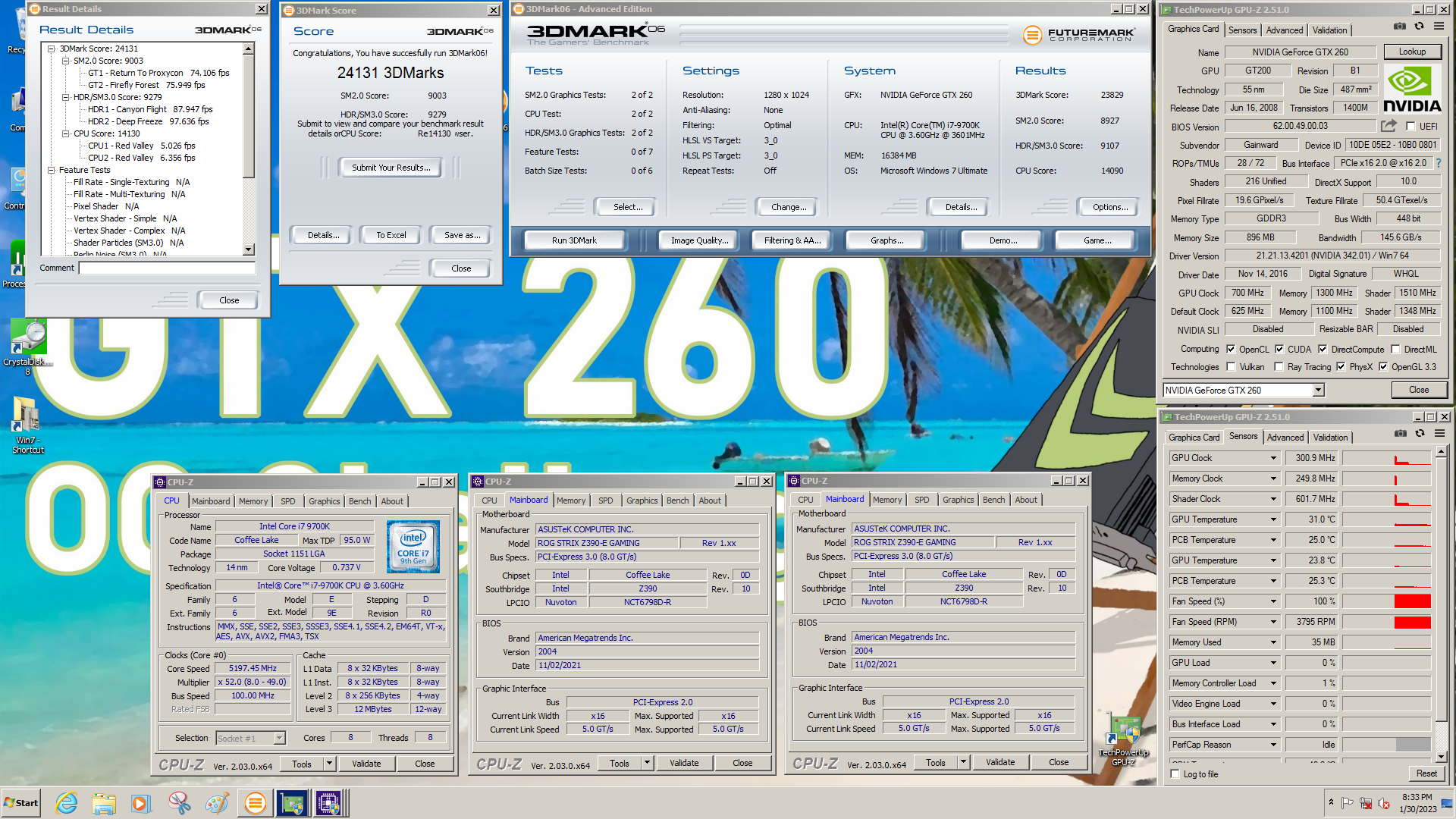The image size is (1456, 819).
Task: Click Run 3DMark button
Action: (x=574, y=240)
